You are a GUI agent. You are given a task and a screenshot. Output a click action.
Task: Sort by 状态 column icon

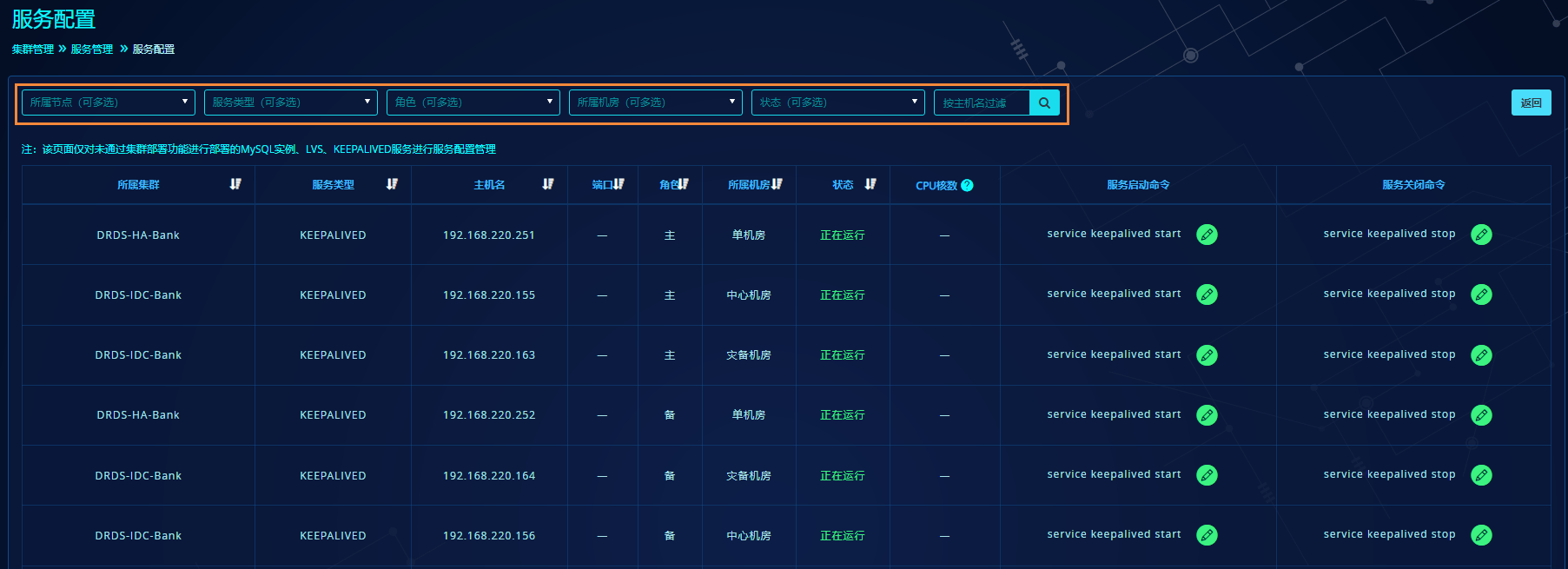tap(870, 184)
